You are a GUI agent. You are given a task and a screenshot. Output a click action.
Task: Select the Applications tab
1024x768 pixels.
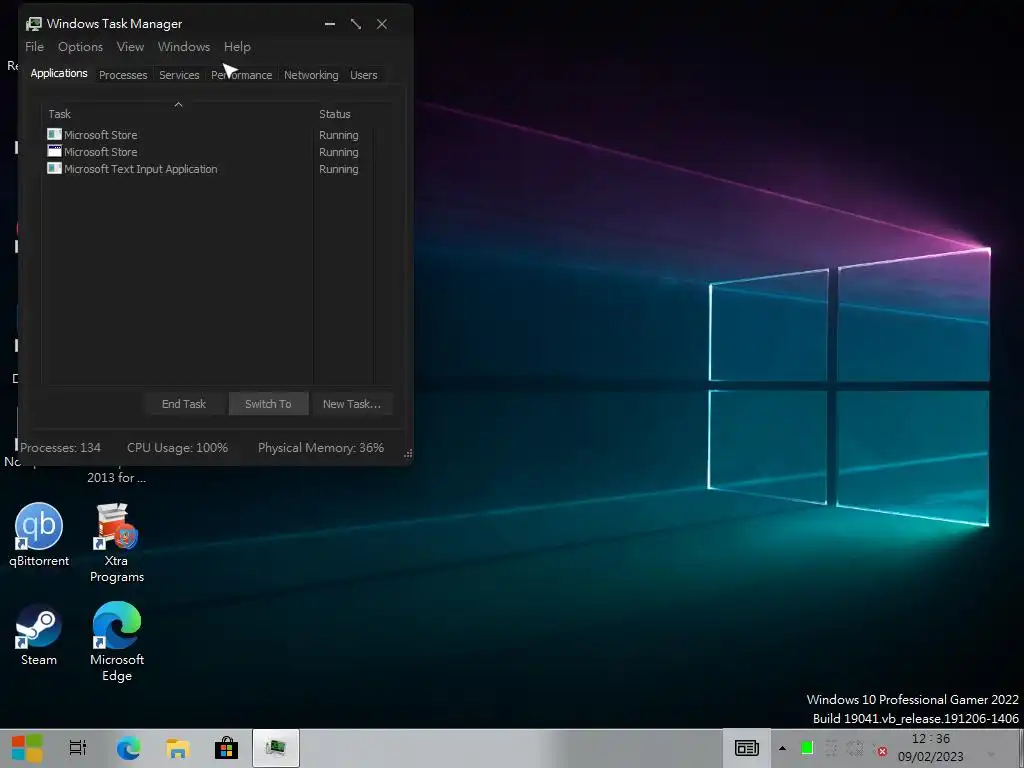[59, 73]
